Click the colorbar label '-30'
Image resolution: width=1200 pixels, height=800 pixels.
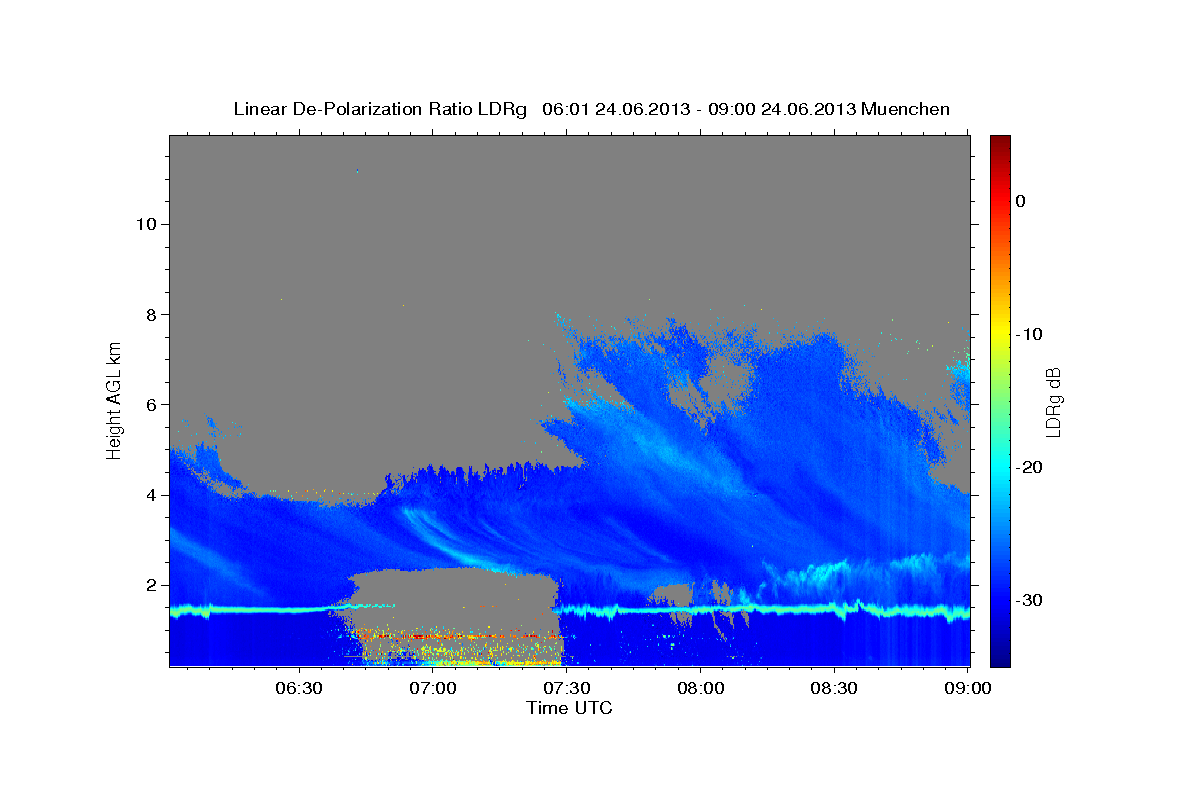(1029, 600)
